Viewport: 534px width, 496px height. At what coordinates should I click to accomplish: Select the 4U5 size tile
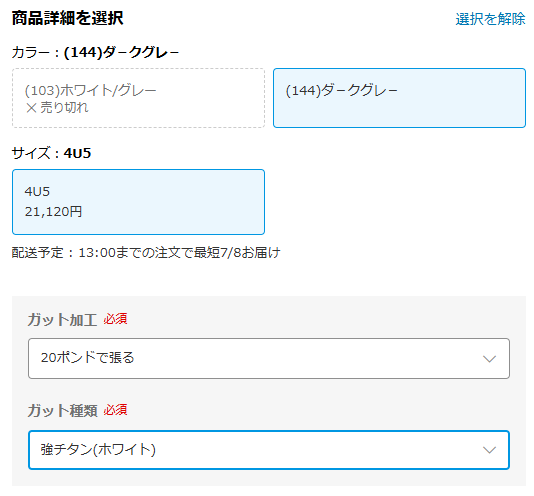pos(138,202)
